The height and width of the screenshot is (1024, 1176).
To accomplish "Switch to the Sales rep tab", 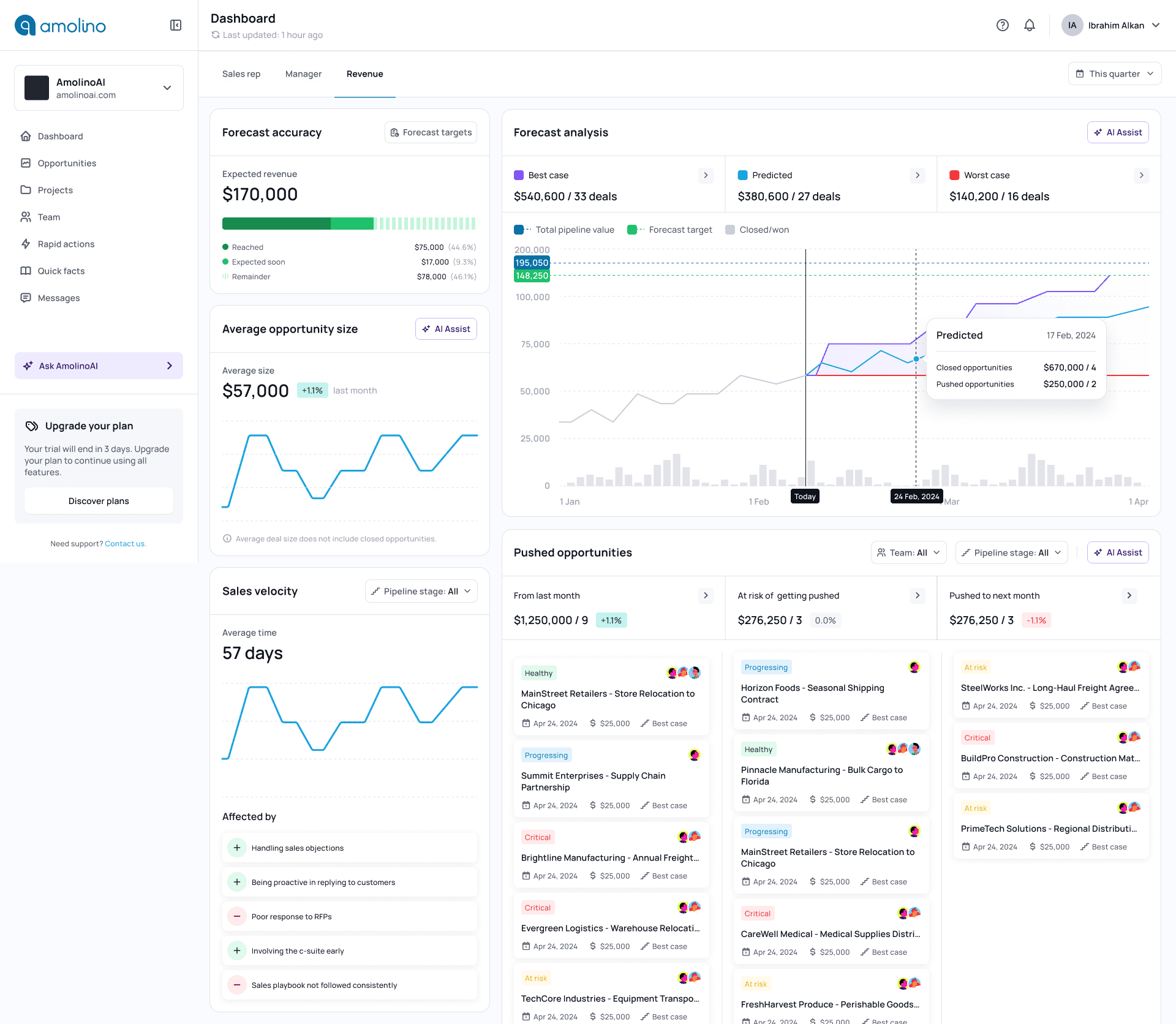I will click(241, 73).
